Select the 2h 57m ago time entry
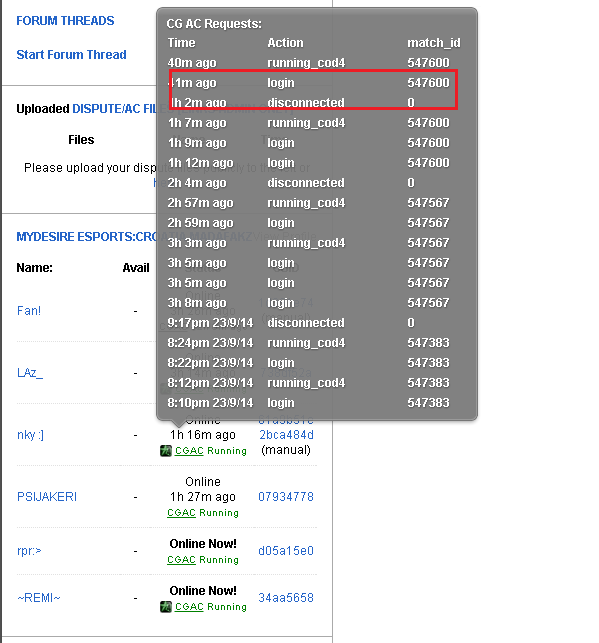This screenshot has width=599, height=643. pos(200,203)
